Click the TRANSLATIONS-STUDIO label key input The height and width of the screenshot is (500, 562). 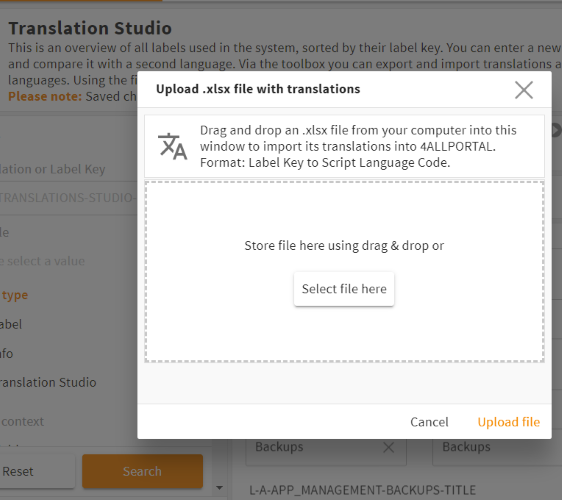(68, 198)
